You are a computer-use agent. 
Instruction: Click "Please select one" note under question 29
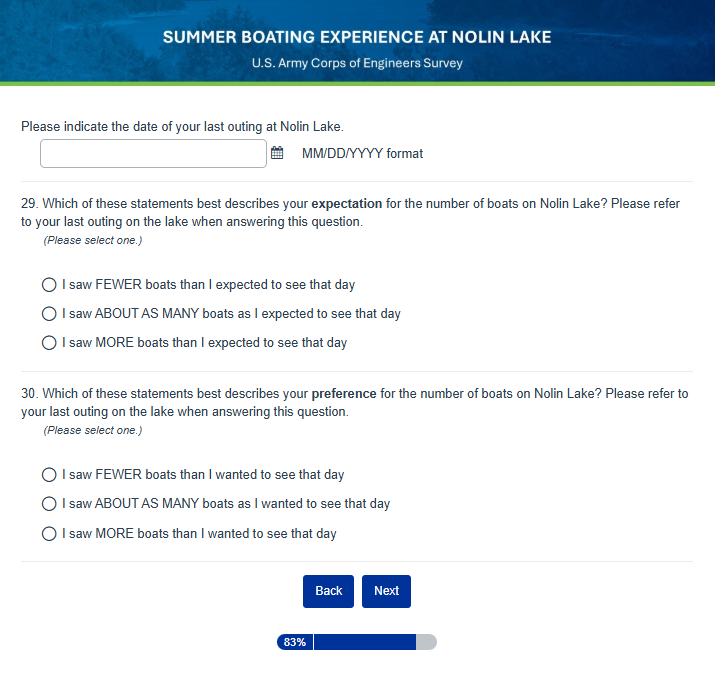[x=93, y=241]
